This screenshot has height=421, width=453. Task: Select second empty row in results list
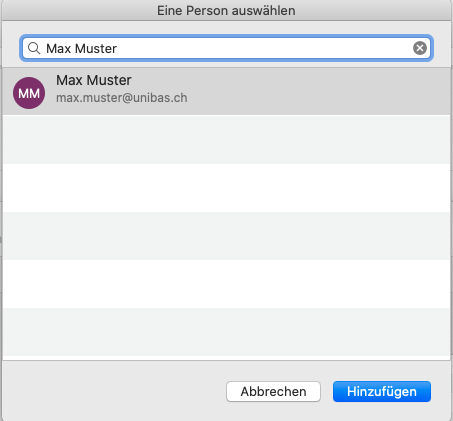click(x=226, y=188)
